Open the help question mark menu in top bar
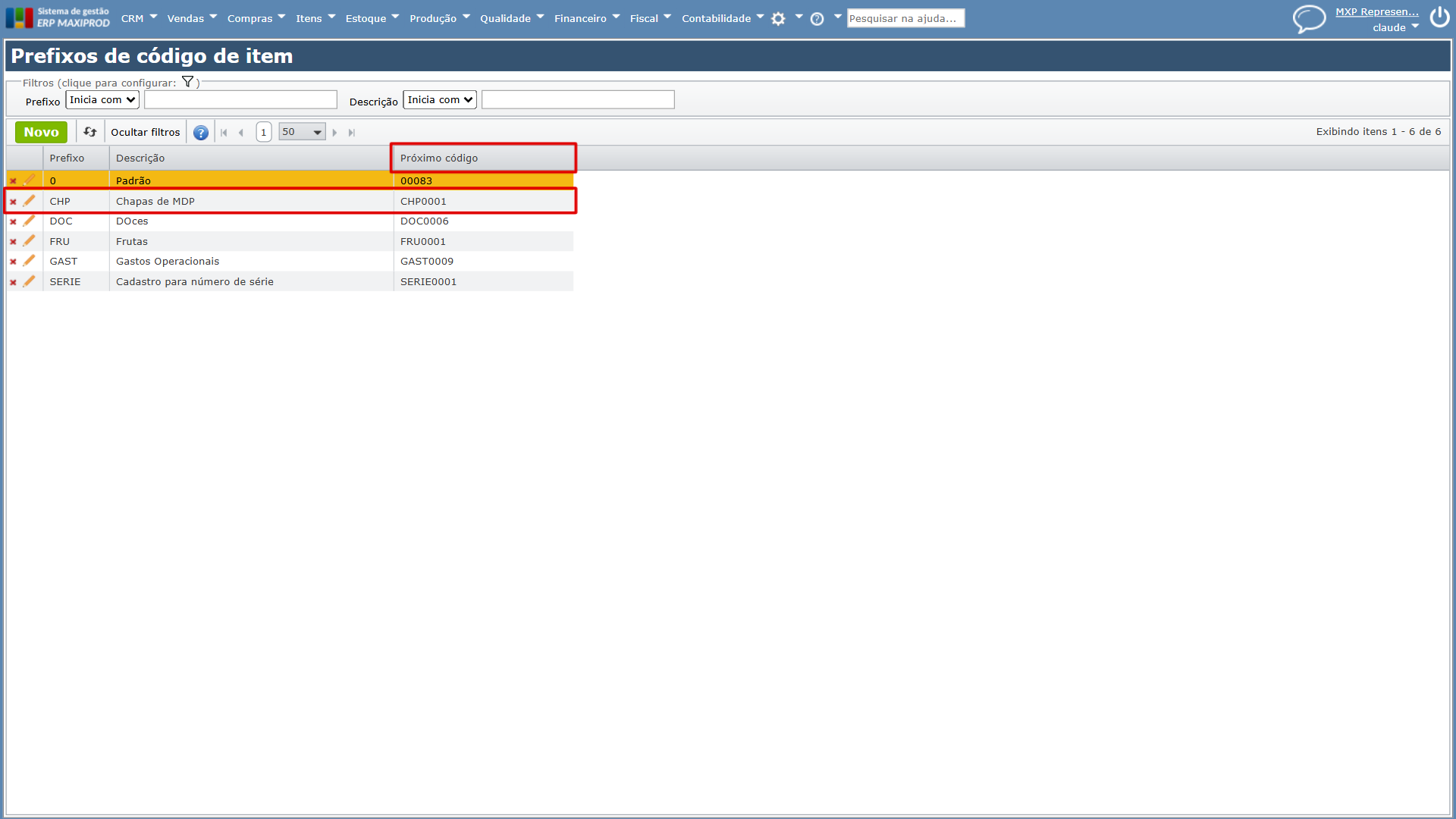Viewport: 1456px width, 819px height. pyautogui.click(x=817, y=19)
